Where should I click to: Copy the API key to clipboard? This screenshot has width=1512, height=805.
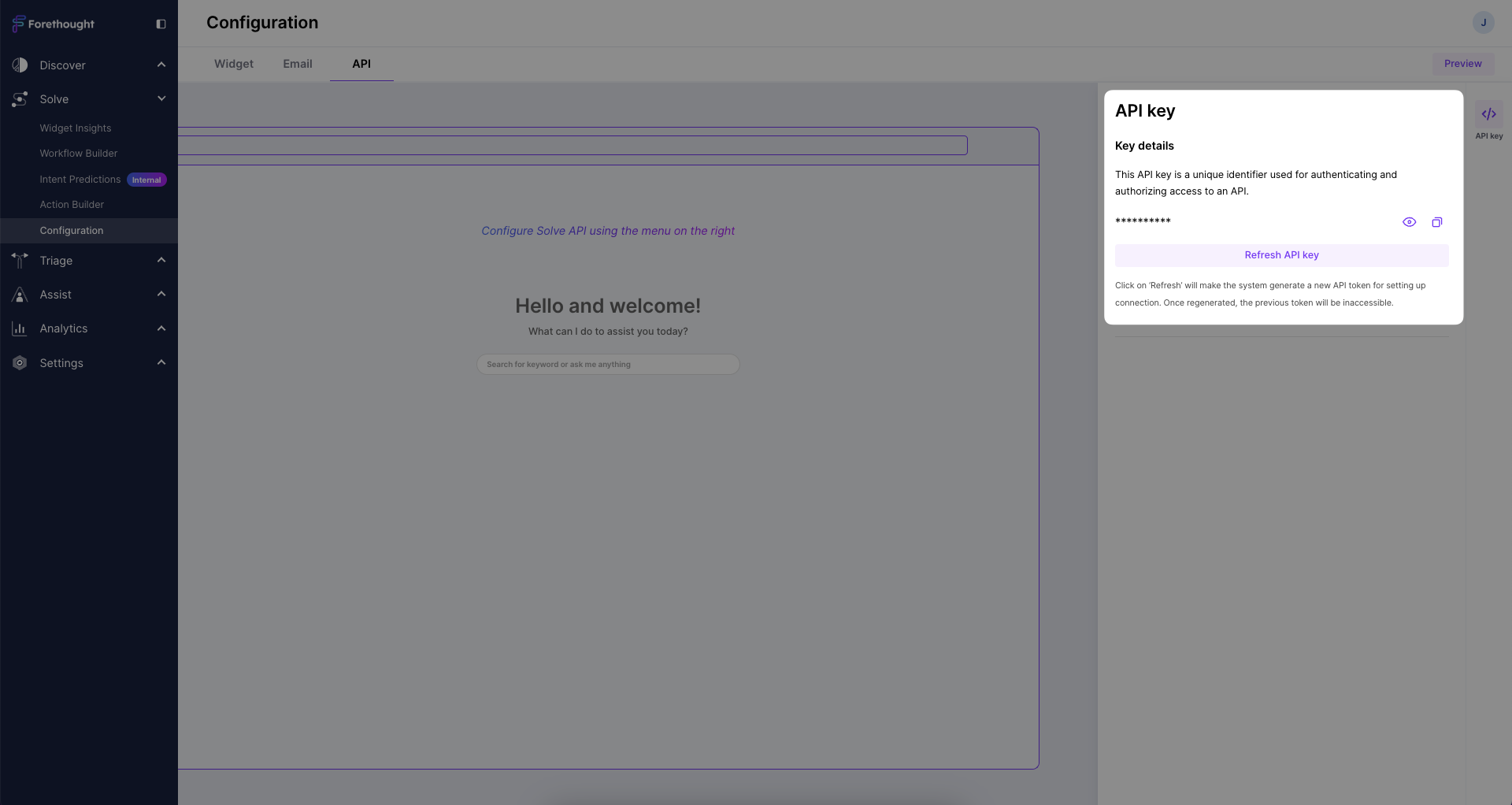tap(1436, 222)
